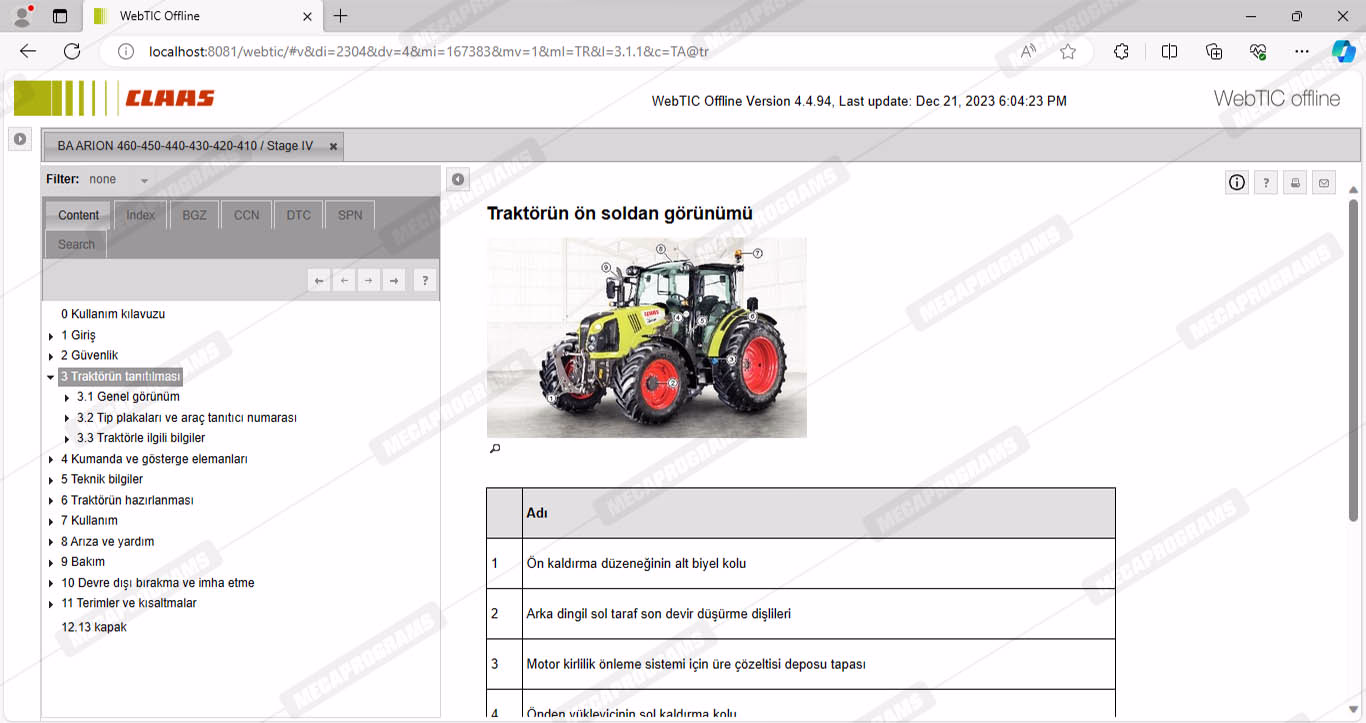
Task: Expand the '3.1 Genel görünüm' subsection
Action: (x=67, y=398)
